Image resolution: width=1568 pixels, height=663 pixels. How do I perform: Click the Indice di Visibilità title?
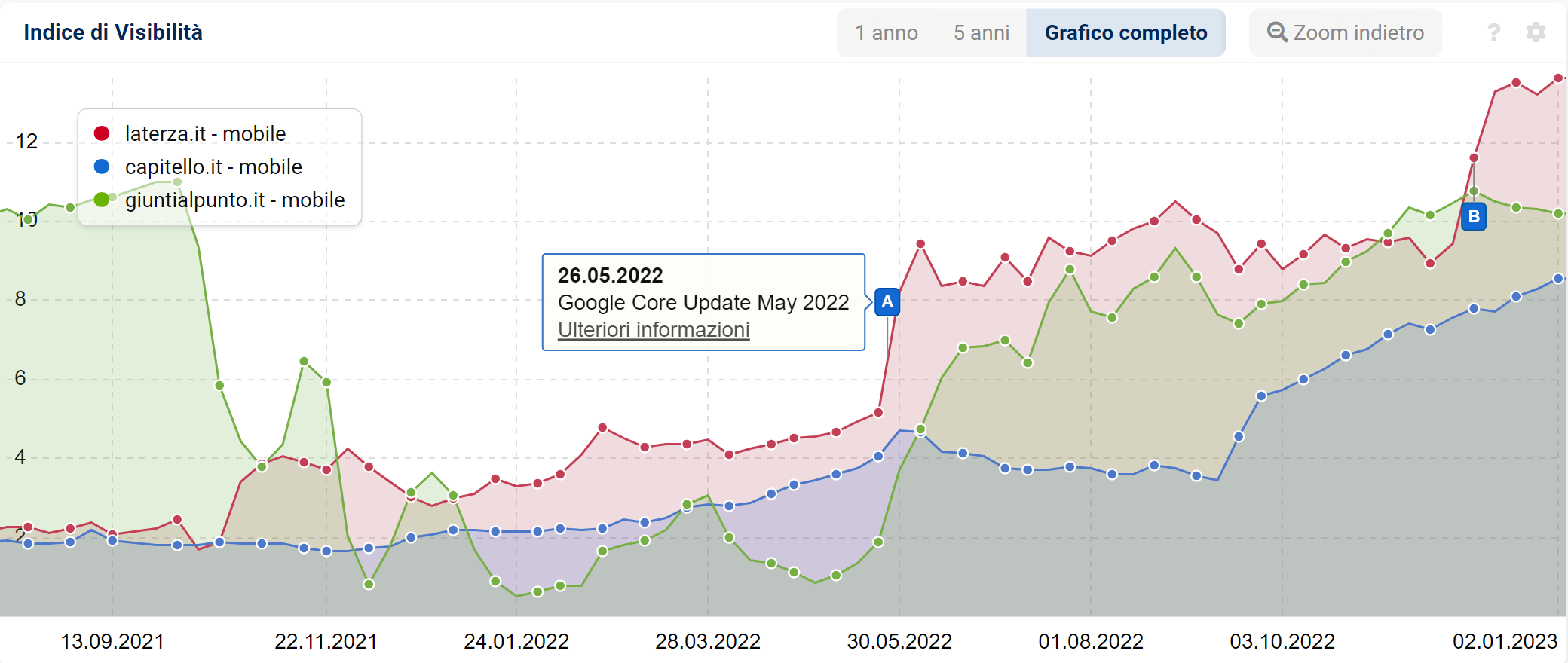tap(113, 33)
